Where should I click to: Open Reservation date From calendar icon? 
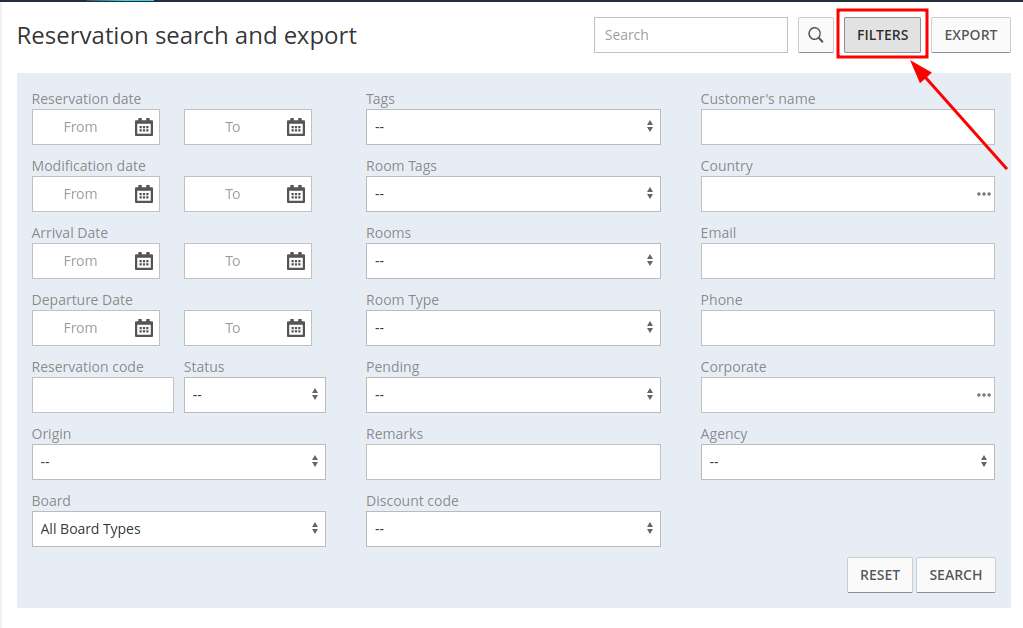tap(144, 127)
